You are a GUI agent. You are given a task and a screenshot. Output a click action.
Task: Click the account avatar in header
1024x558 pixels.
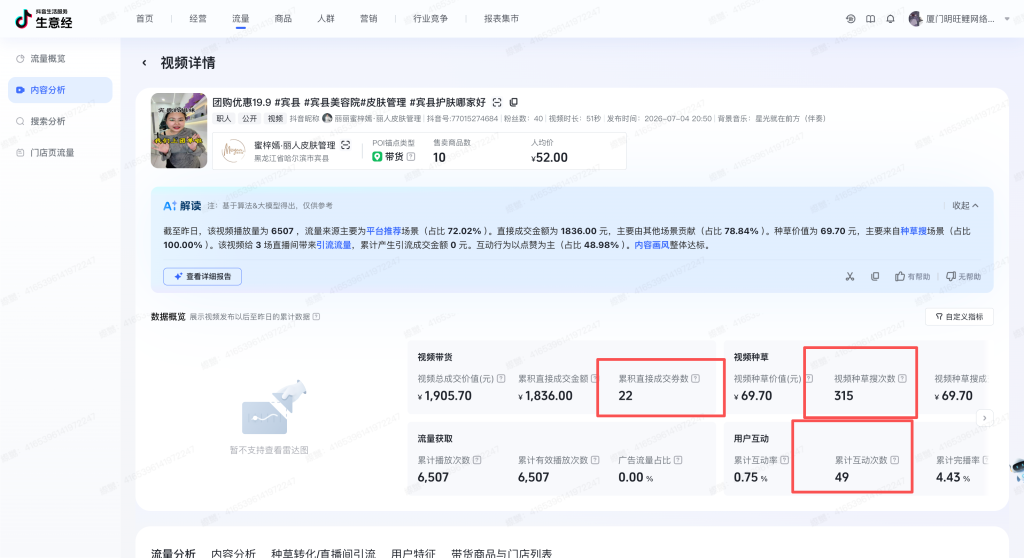click(915, 18)
